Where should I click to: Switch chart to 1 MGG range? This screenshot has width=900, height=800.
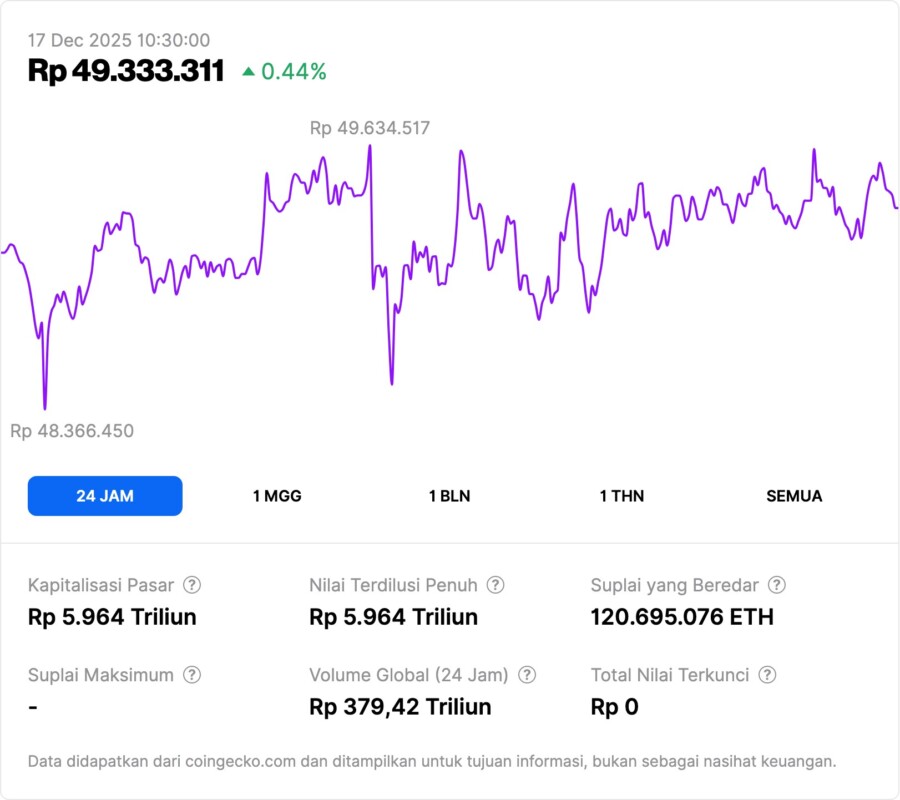(277, 496)
